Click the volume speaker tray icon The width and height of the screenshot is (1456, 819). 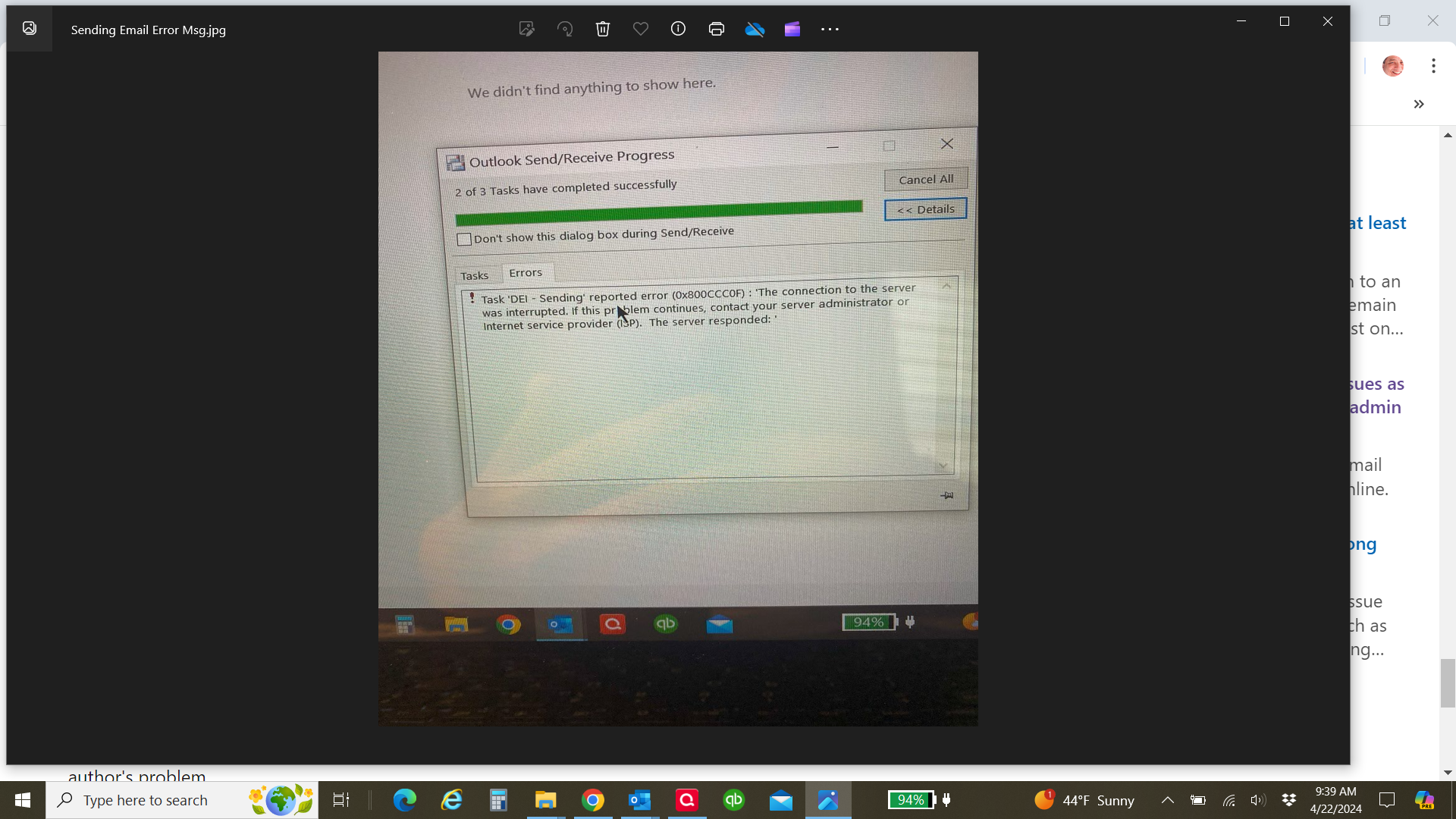point(1258,800)
